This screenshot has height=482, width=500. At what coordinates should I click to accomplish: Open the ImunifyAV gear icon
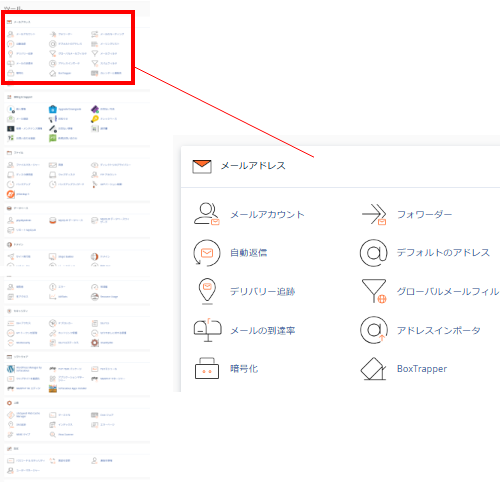95,342
